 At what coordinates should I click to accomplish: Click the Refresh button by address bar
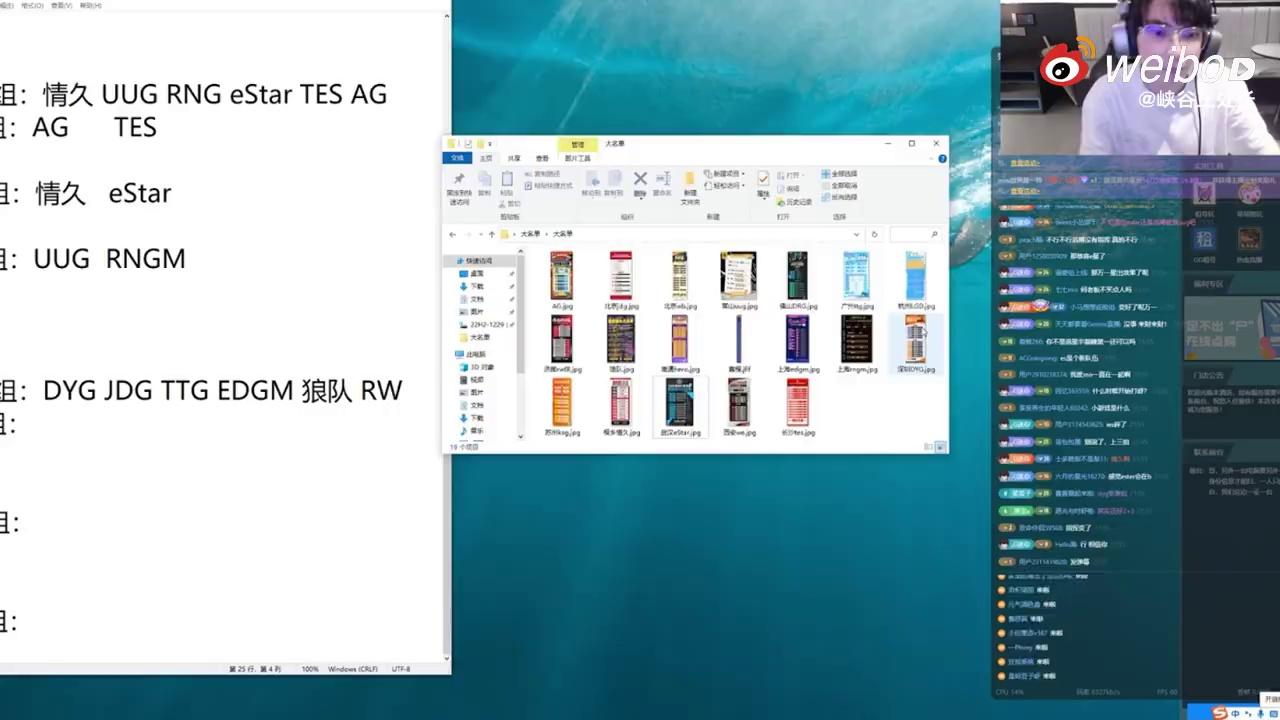coord(874,234)
